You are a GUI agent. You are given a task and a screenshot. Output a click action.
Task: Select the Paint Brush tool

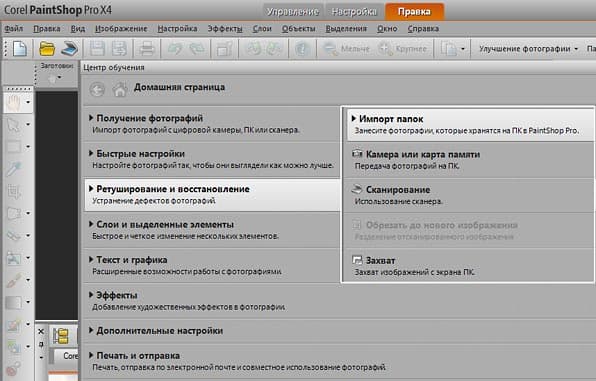(x=14, y=280)
